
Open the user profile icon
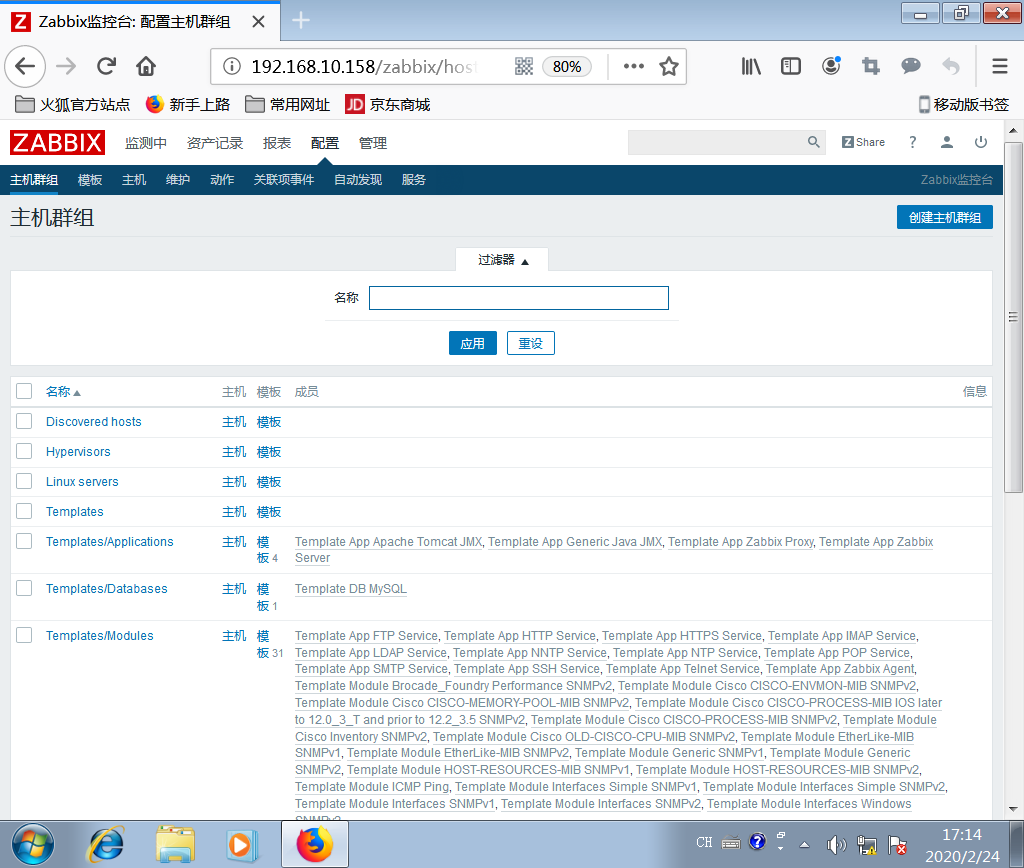tap(946, 142)
